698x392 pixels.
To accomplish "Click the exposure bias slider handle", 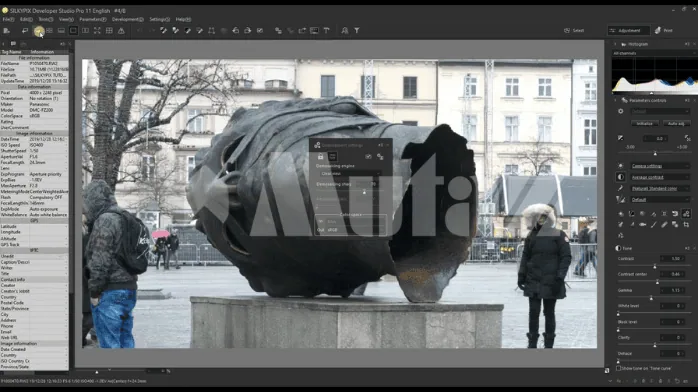I will [x=655, y=153].
